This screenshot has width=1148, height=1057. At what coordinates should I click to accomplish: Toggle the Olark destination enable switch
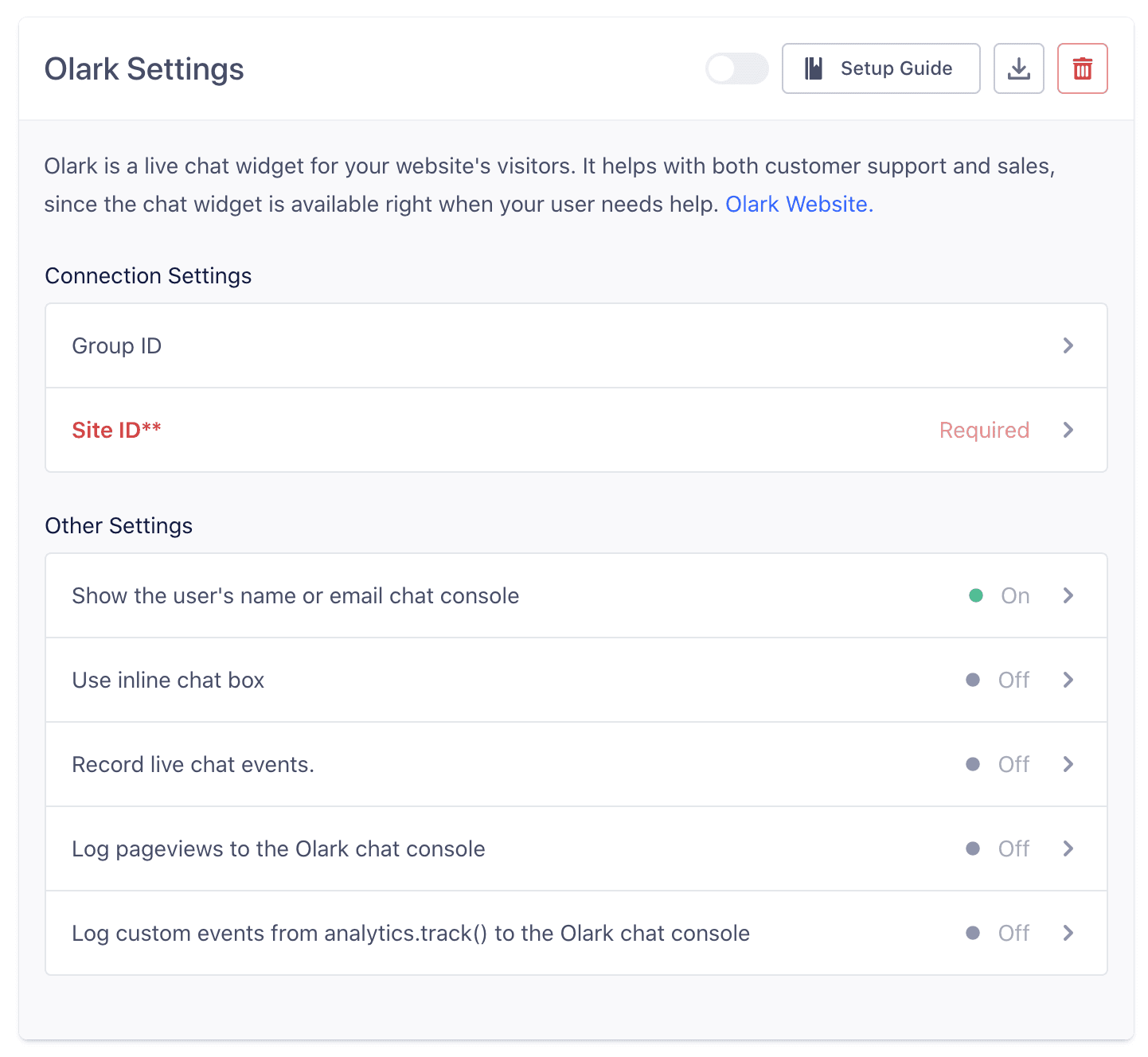[736, 68]
